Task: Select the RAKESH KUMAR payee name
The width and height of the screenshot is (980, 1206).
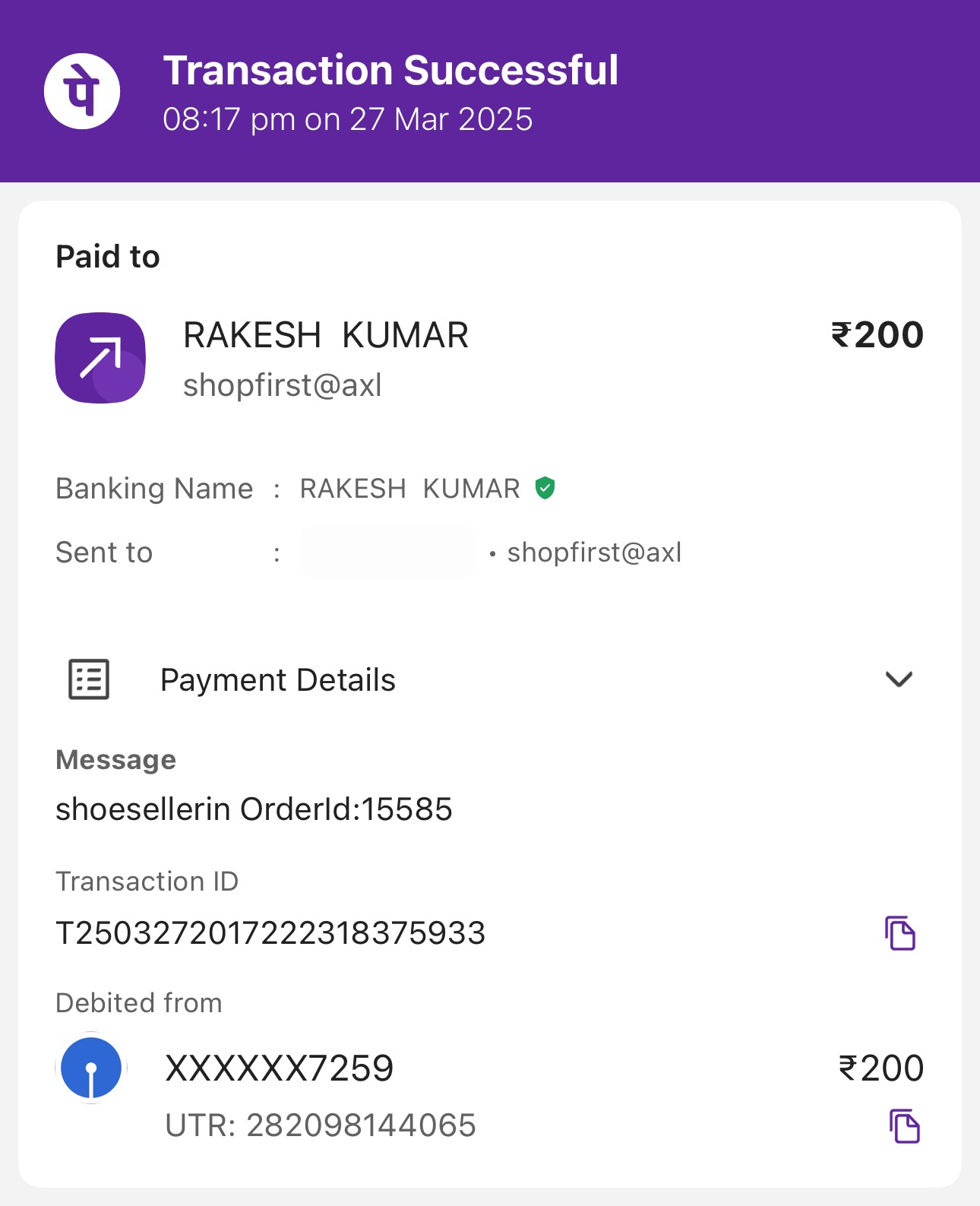Action: [x=326, y=335]
